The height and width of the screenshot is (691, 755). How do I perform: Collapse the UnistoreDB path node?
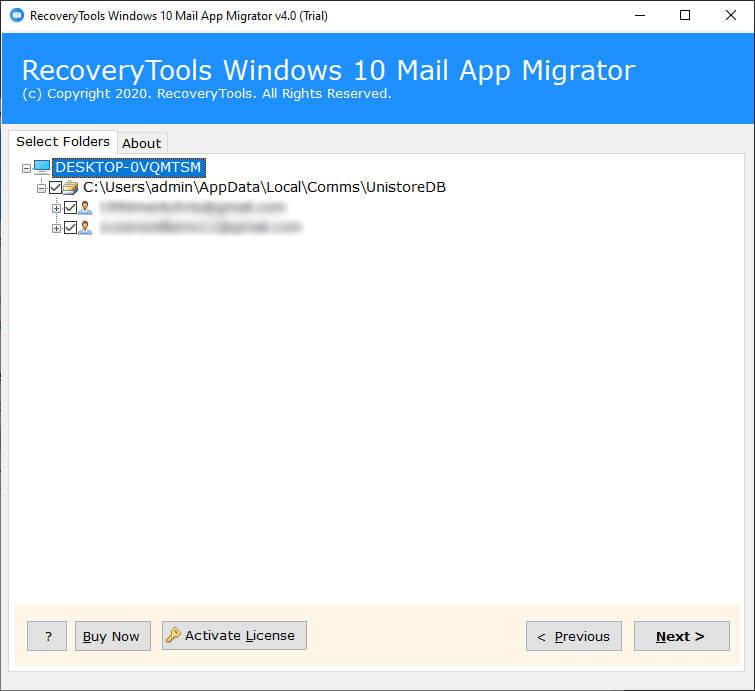42,188
